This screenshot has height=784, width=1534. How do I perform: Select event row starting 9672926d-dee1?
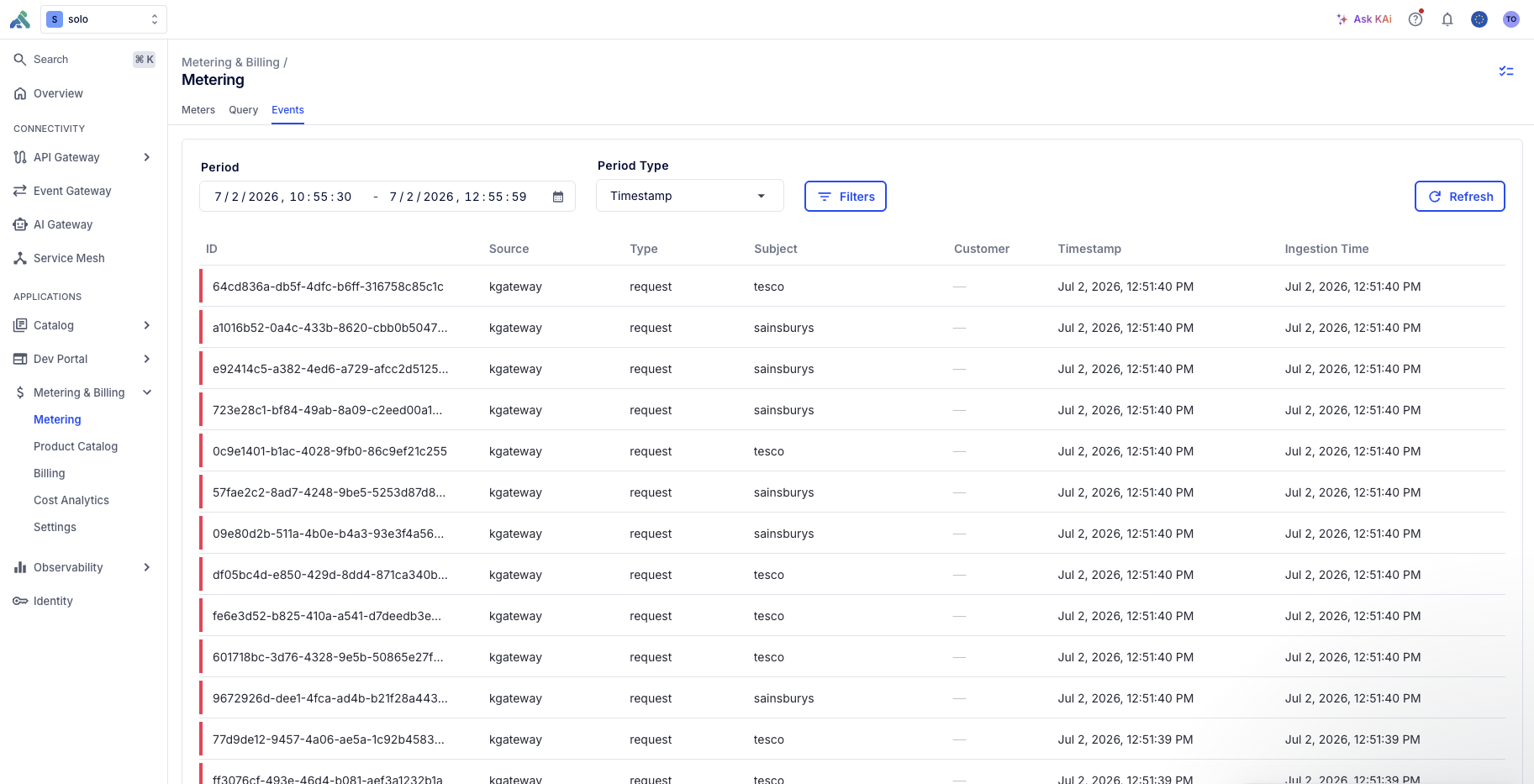tap(852, 698)
